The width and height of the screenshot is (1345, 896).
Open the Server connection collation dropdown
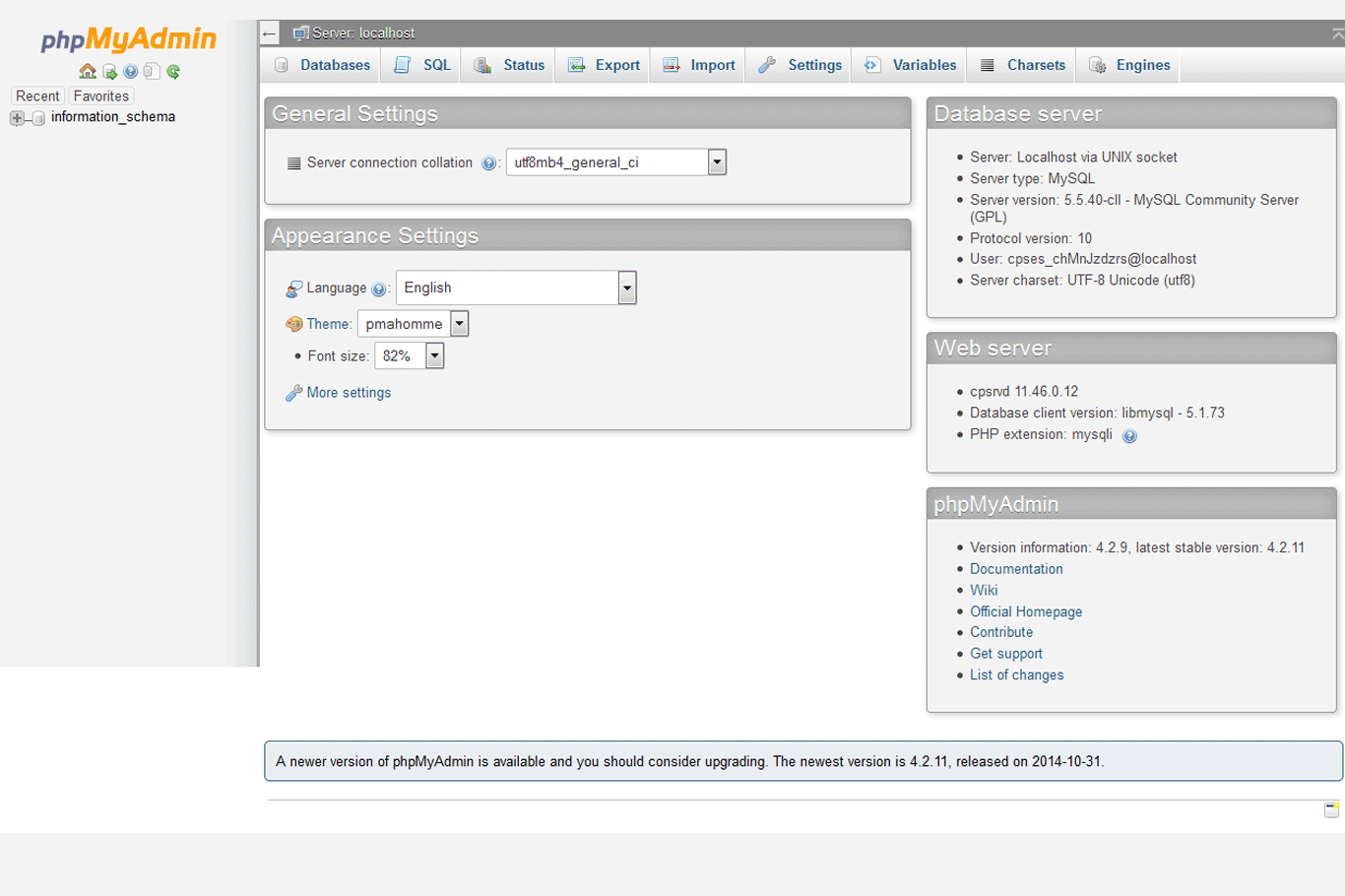(716, 161)
